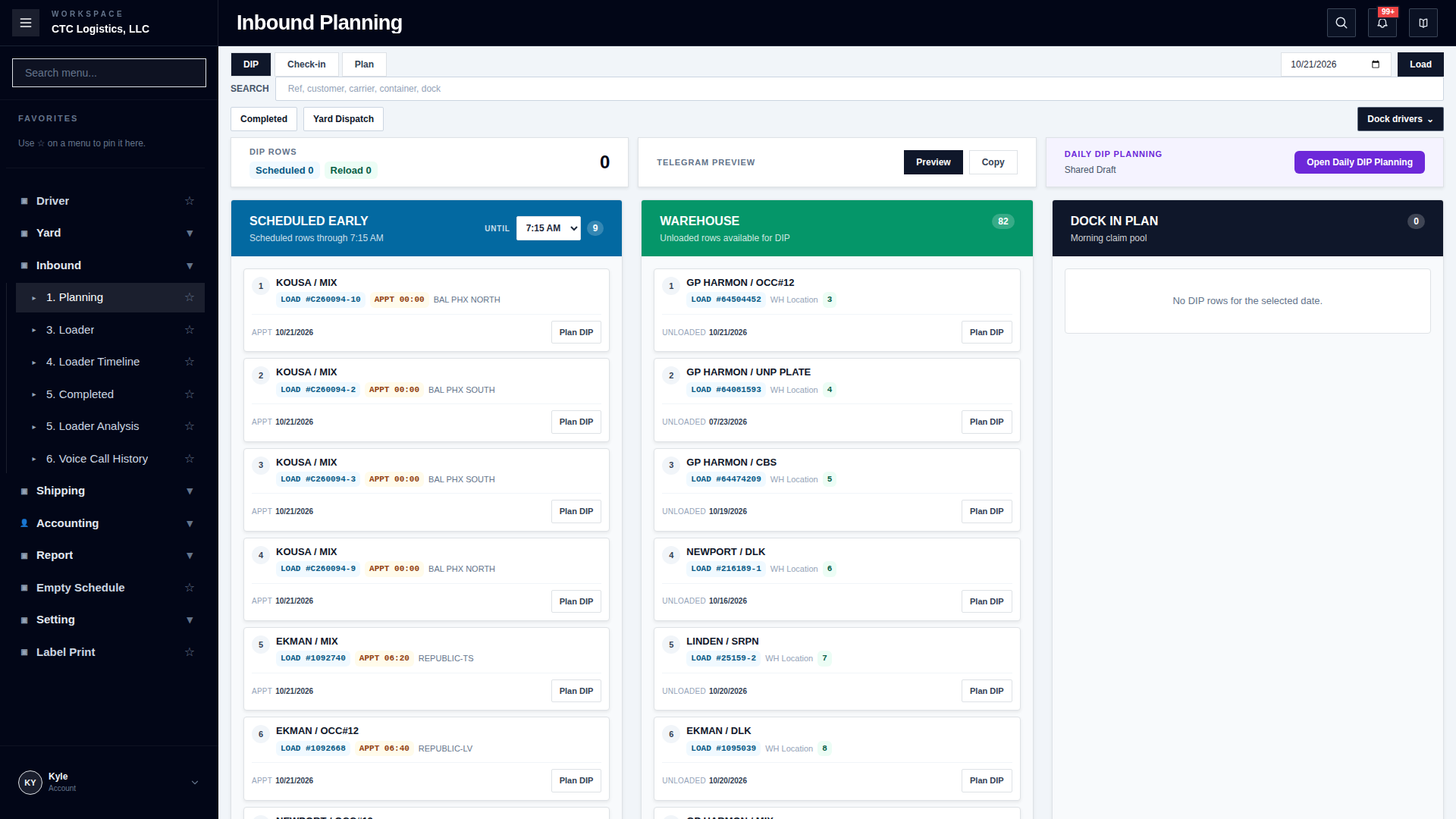
Task: Expand Kyle account chevron
Action: pyautogui.click(x=195, y=783)
